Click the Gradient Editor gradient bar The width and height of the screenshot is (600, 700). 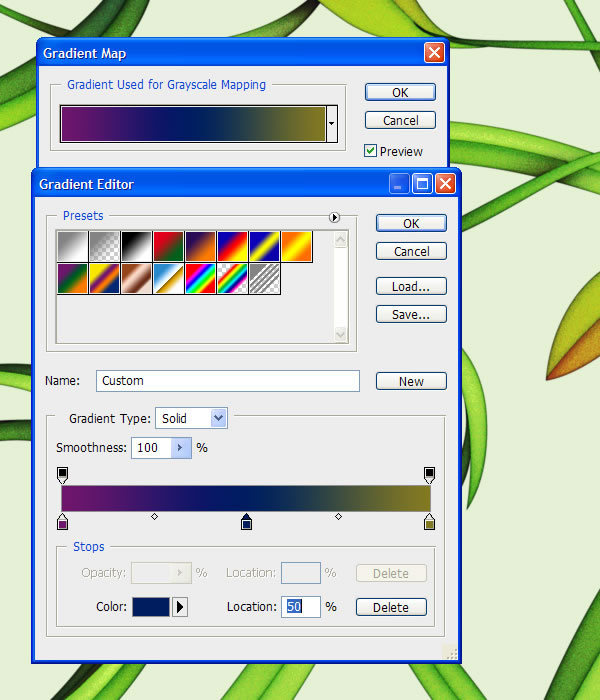coord(246,499)
